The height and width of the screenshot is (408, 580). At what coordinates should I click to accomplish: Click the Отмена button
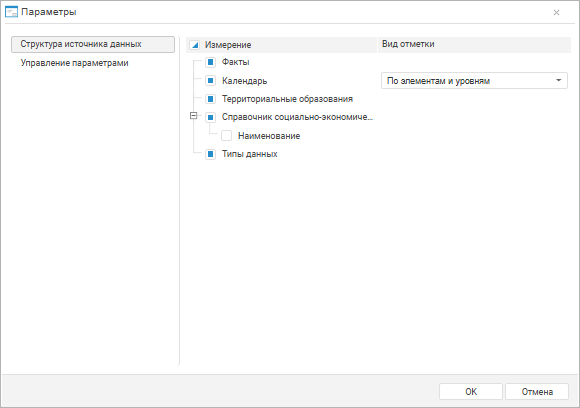[537, 391]
